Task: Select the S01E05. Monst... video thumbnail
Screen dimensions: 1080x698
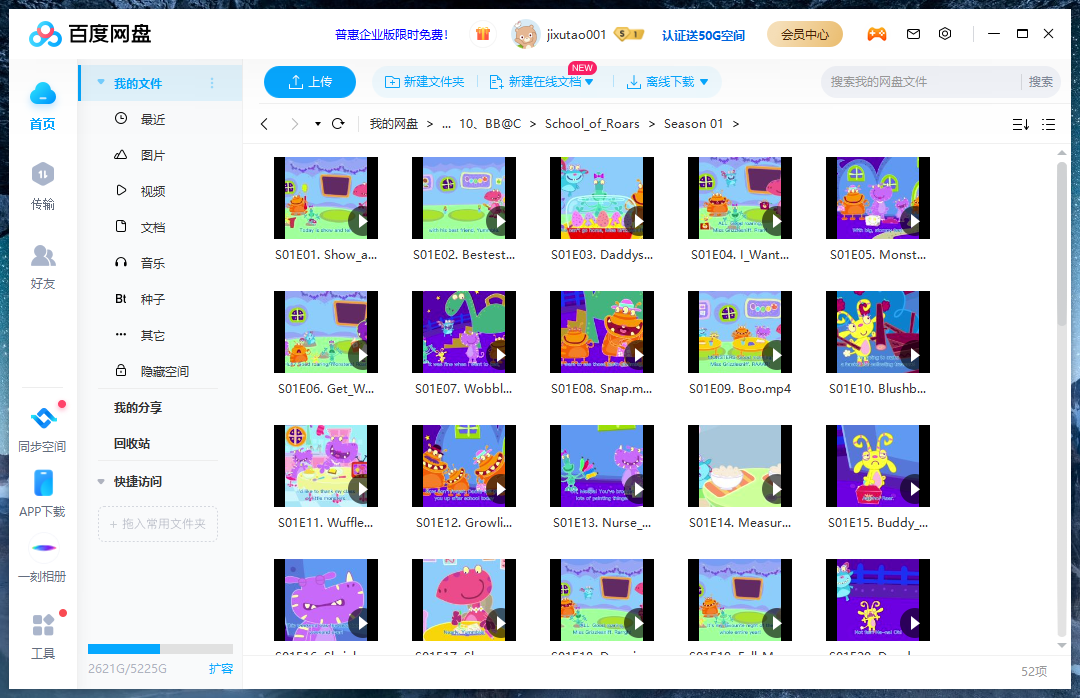Action: 878,198
